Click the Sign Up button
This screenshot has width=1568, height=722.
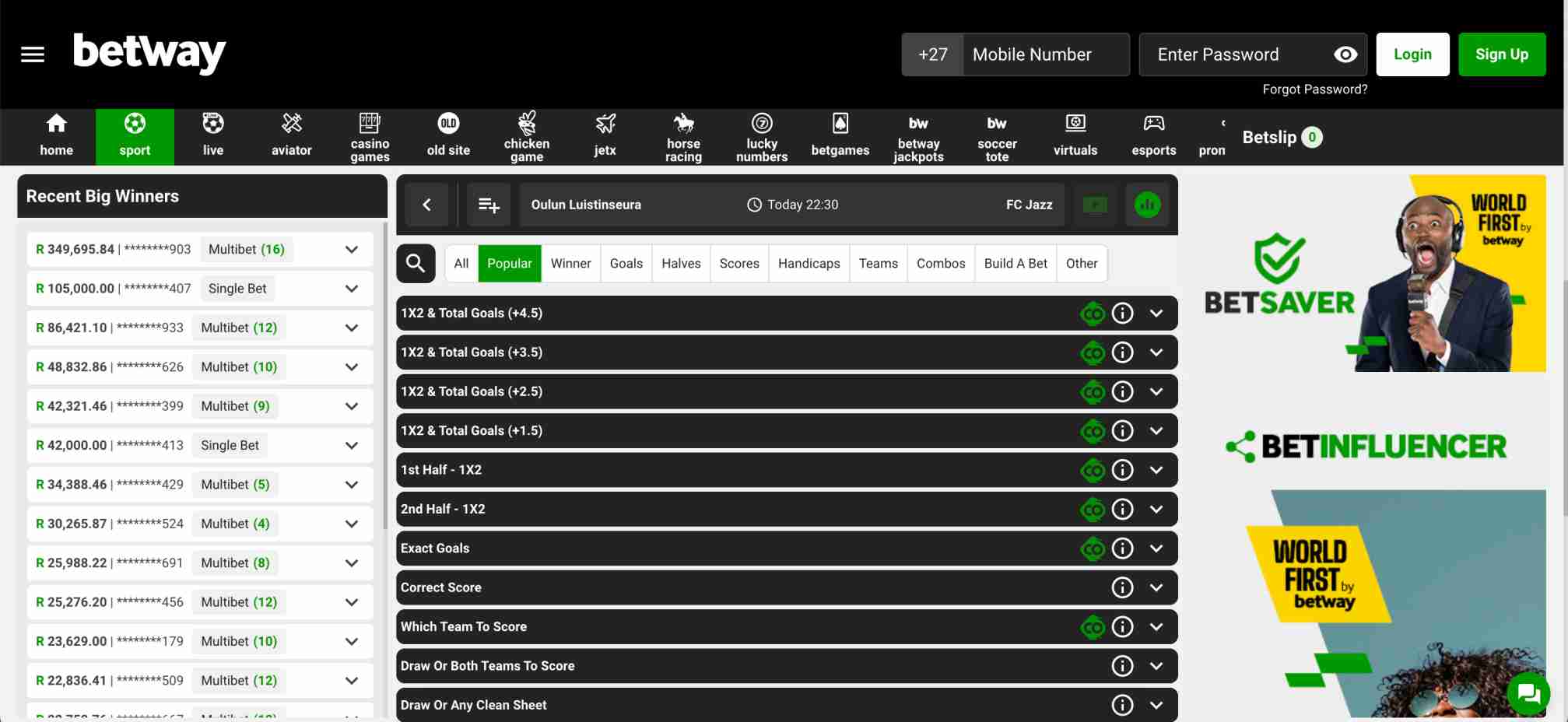pos(1502,54)
